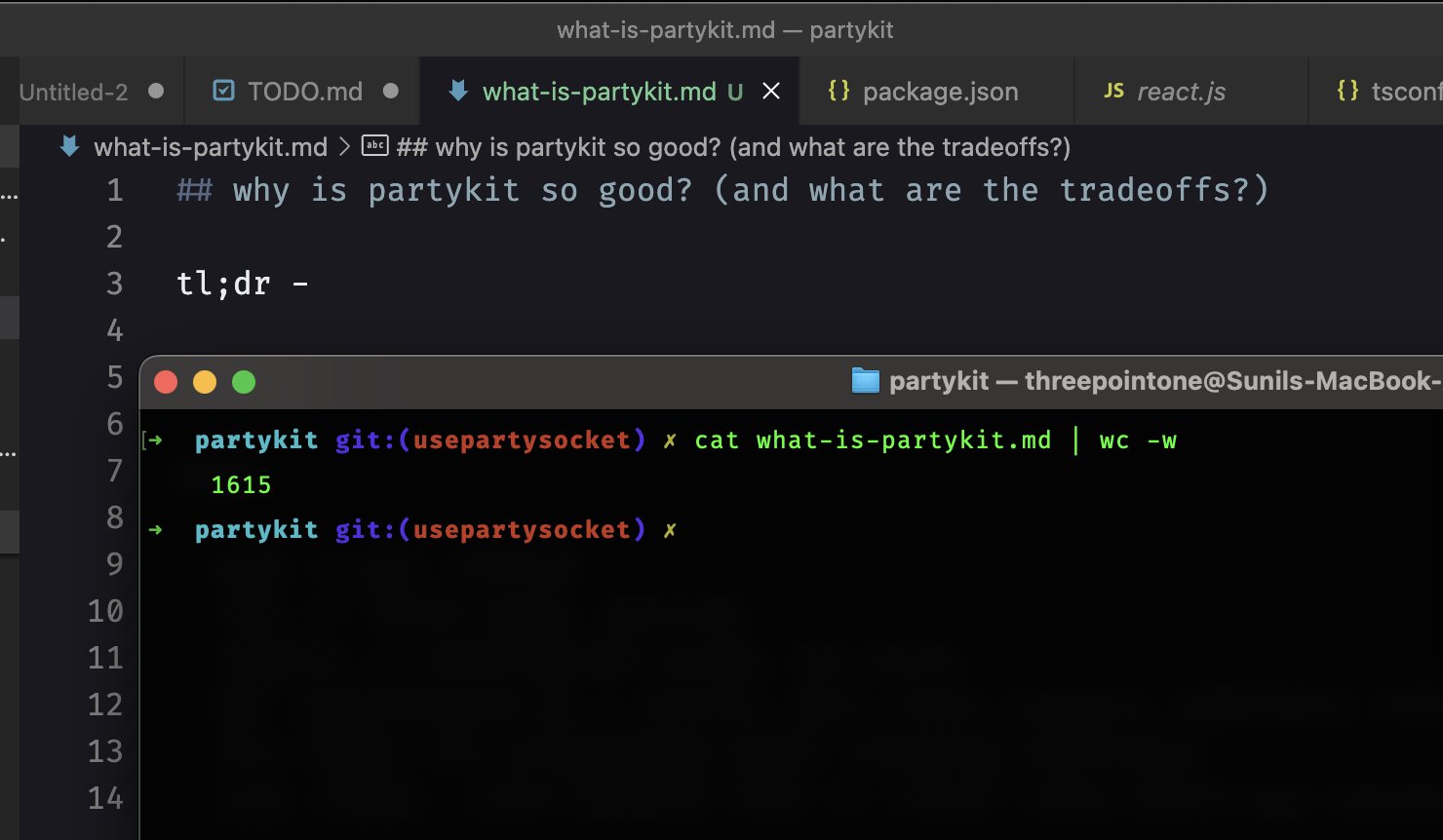1443x840 pixels.
Task: Click the markdown icon on the what-is-partykit.md tab
Action: (x=456, y=91)
